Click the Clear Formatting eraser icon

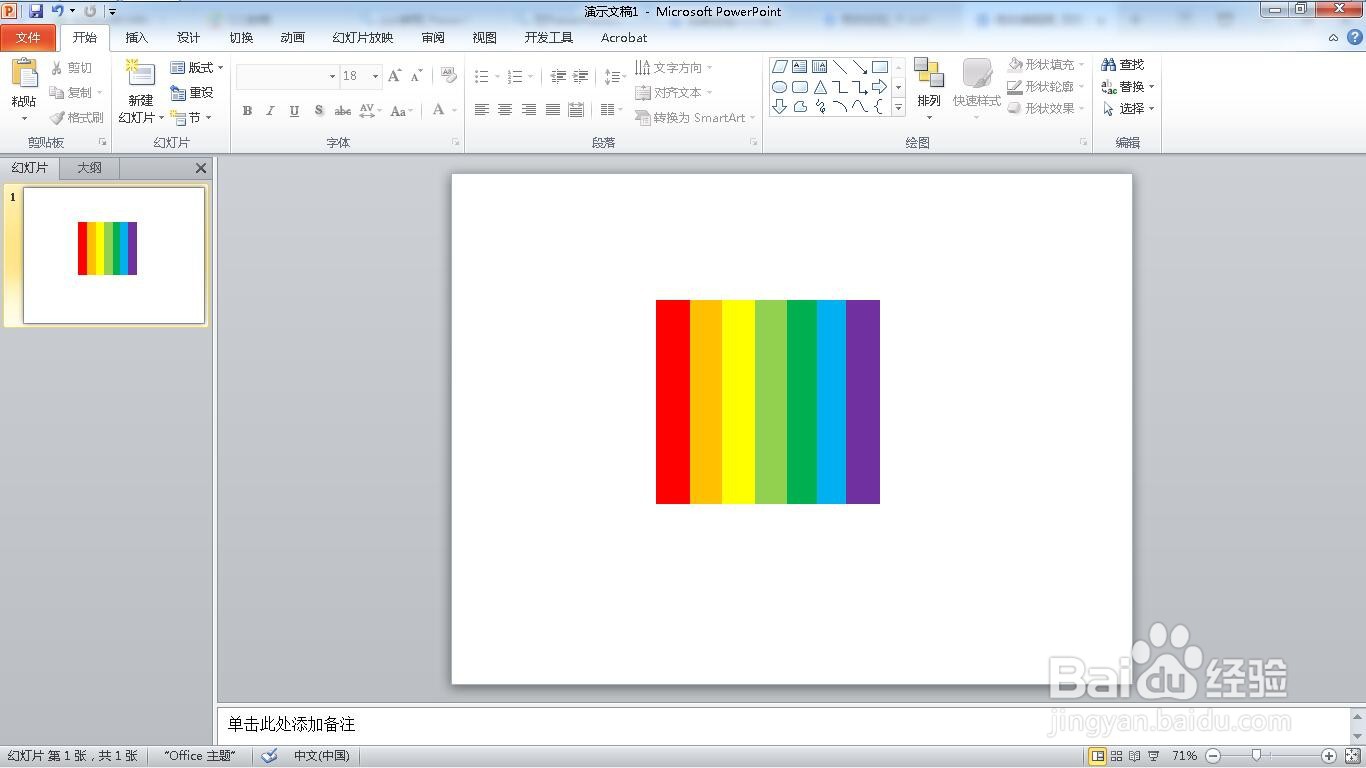pyautogui.click(x=449, y=76)
